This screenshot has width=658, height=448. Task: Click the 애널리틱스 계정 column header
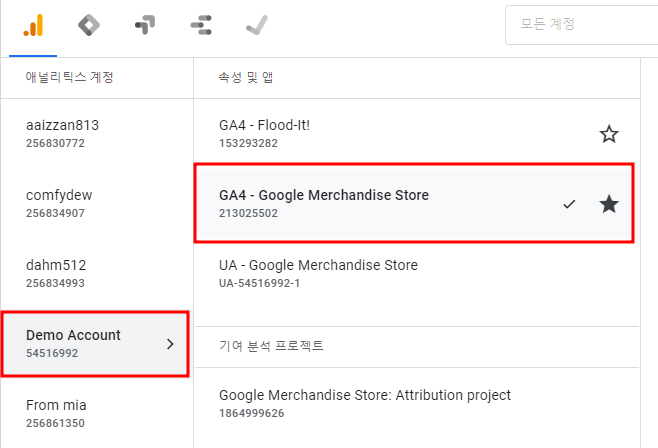point(69,77)
